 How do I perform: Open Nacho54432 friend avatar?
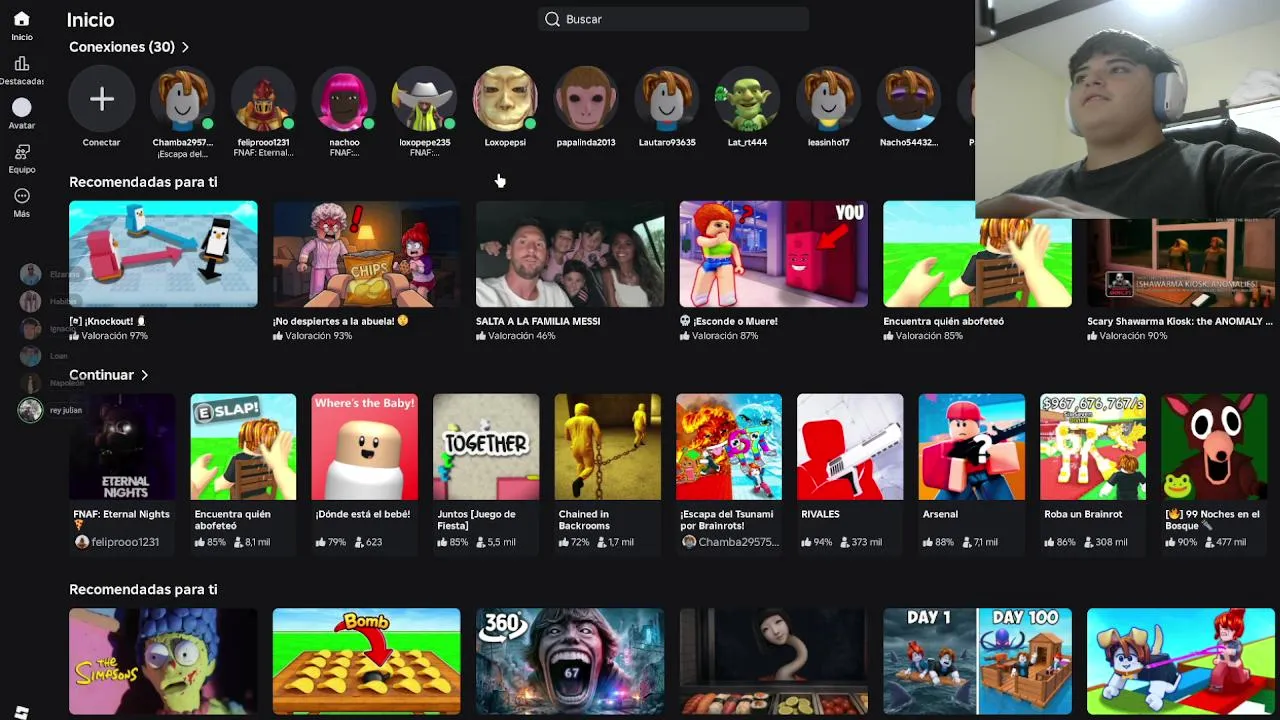909,99
